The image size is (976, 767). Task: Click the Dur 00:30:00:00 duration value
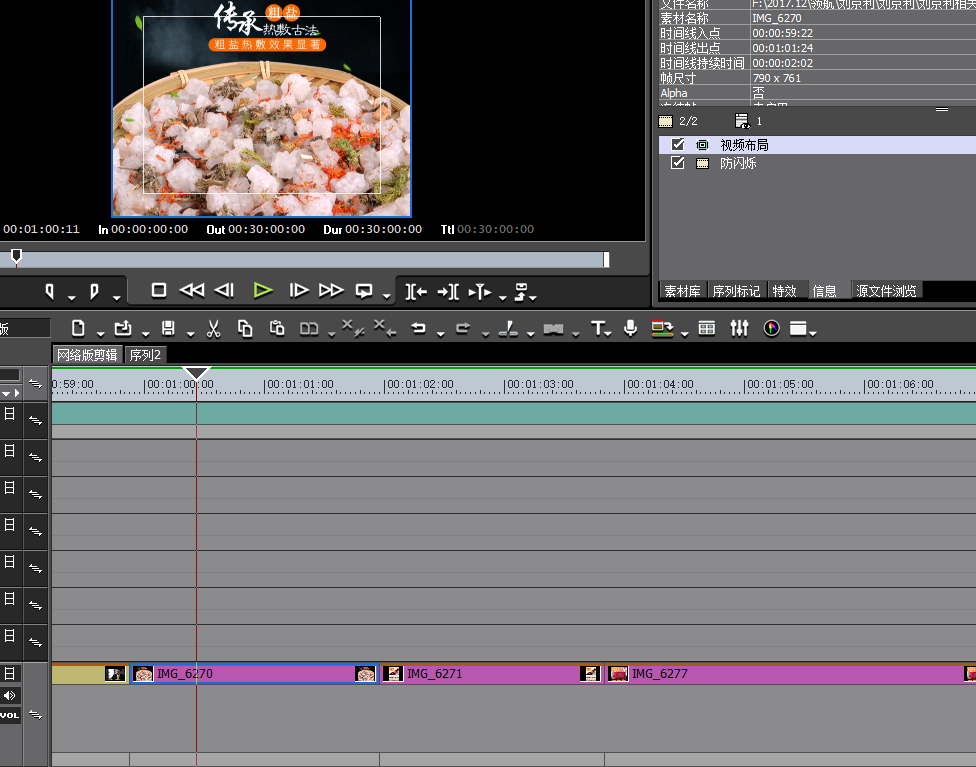coord(383,229)
